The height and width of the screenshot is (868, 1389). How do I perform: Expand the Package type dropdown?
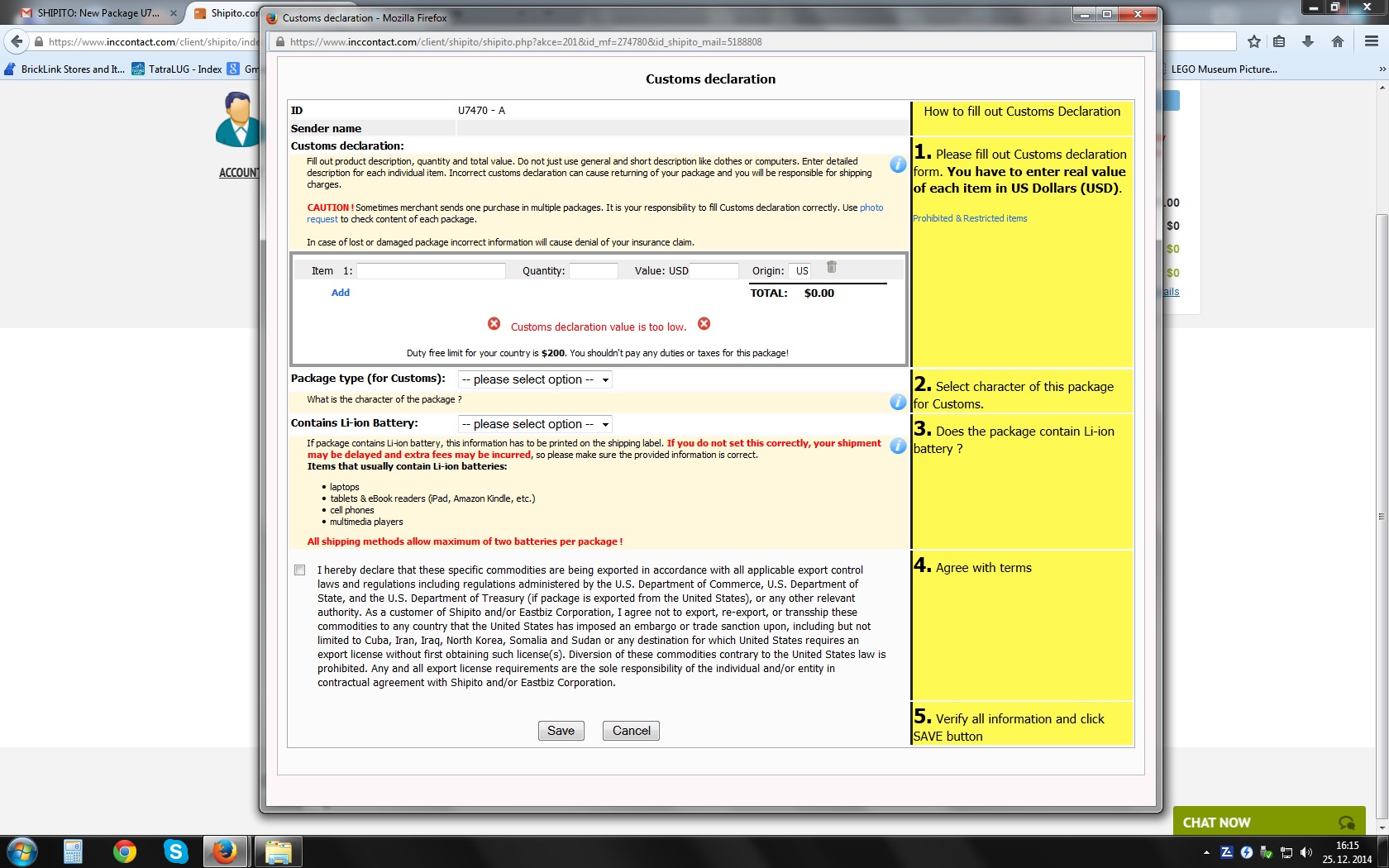[x=535, y=379]
